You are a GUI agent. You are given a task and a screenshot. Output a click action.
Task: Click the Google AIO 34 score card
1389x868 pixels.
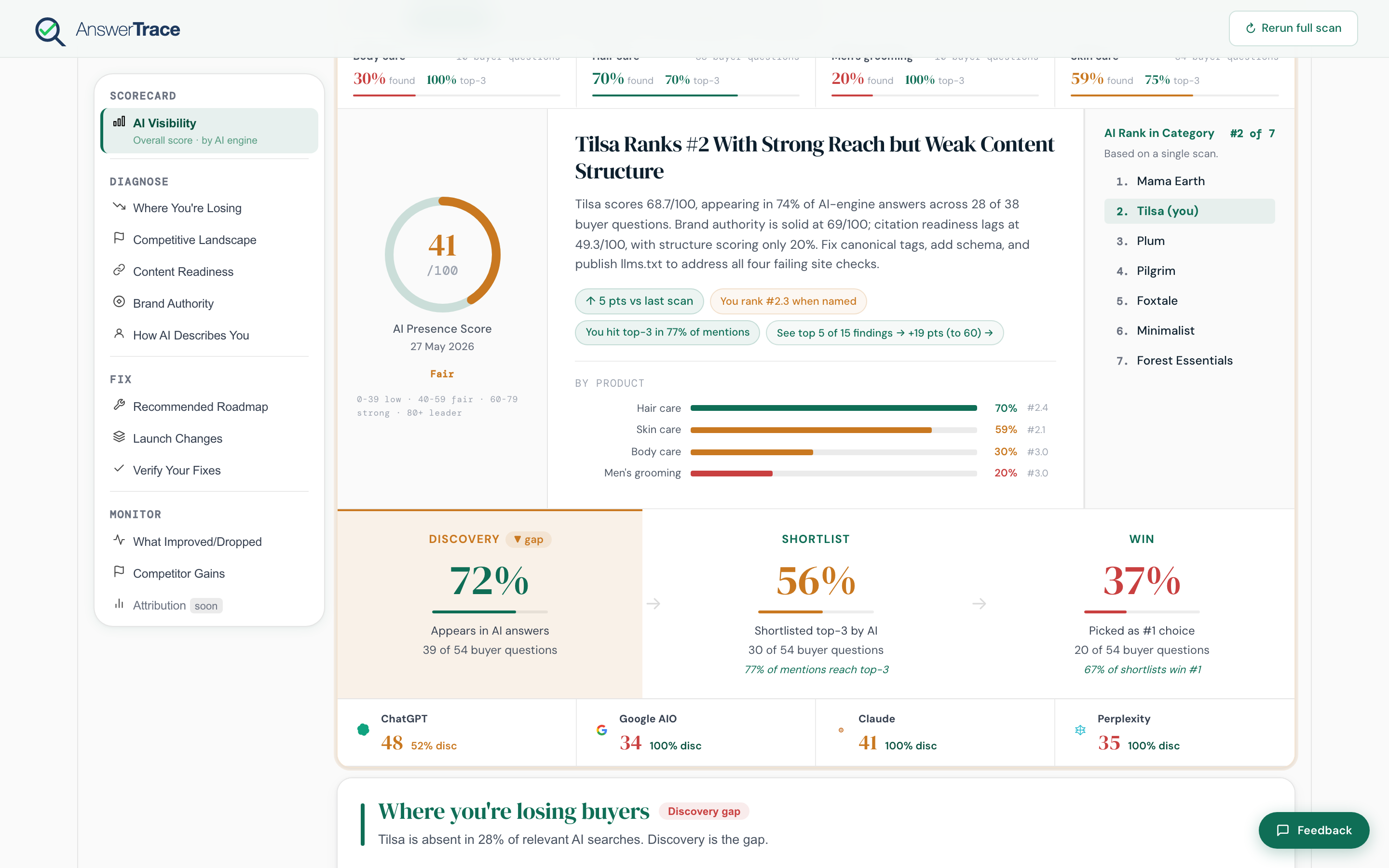coord(695,732)
